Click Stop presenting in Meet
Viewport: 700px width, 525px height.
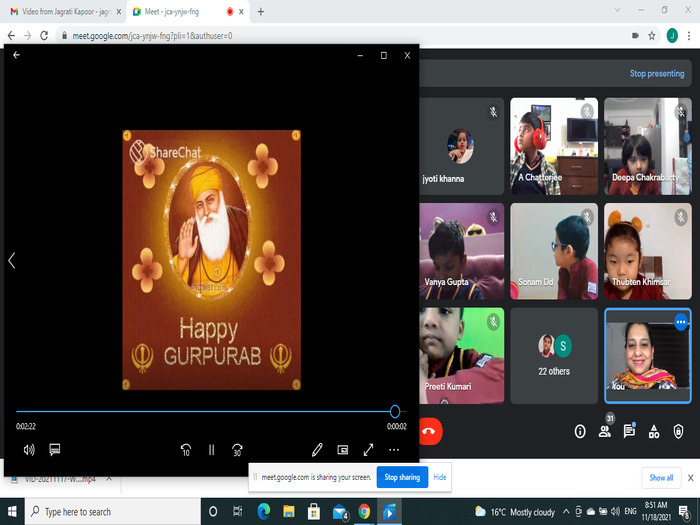657,73
